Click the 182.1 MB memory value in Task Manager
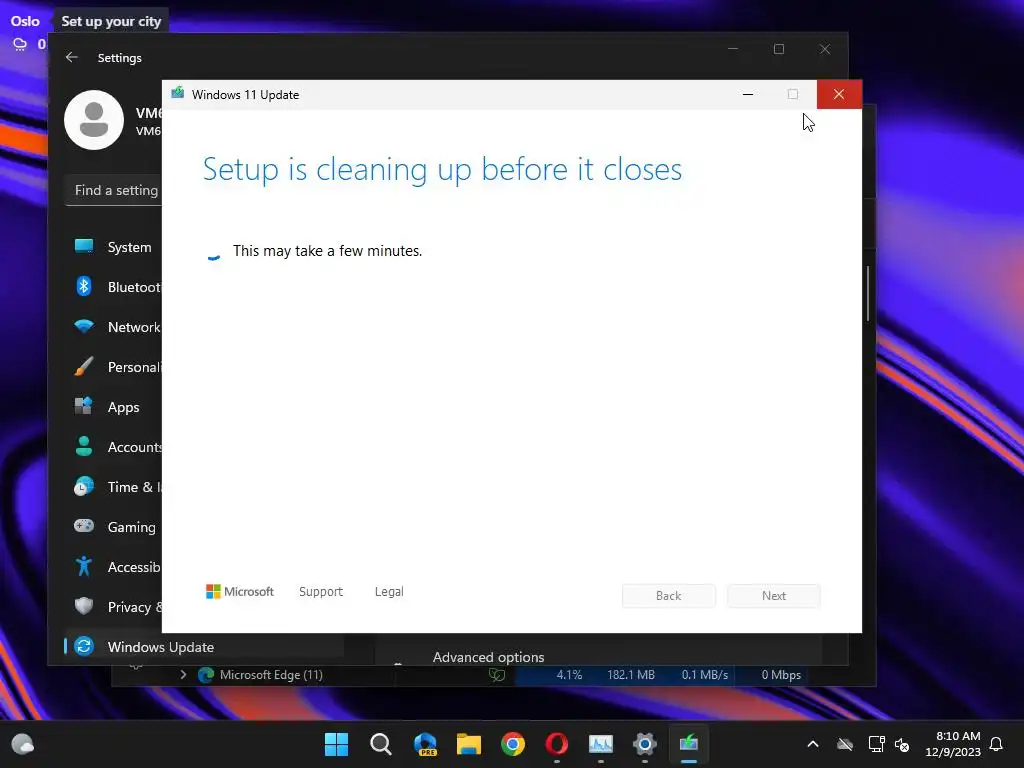 coord(631,675)
